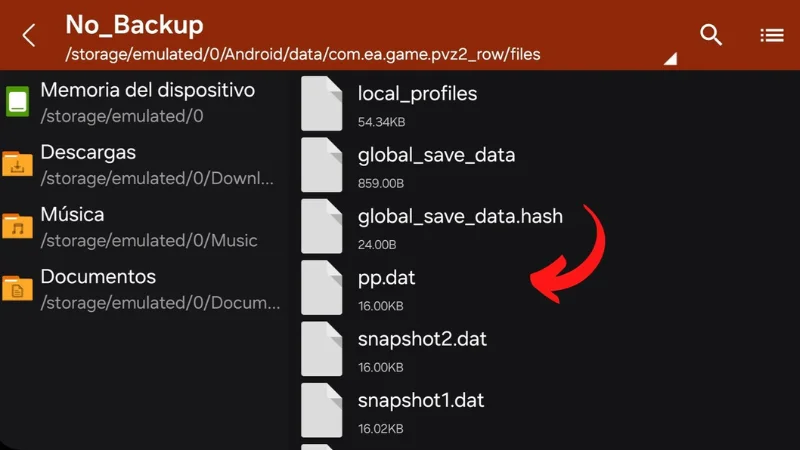Click the Documentos folder icon
This screenshot has width=800, height=450.
[x=17, y=288]
